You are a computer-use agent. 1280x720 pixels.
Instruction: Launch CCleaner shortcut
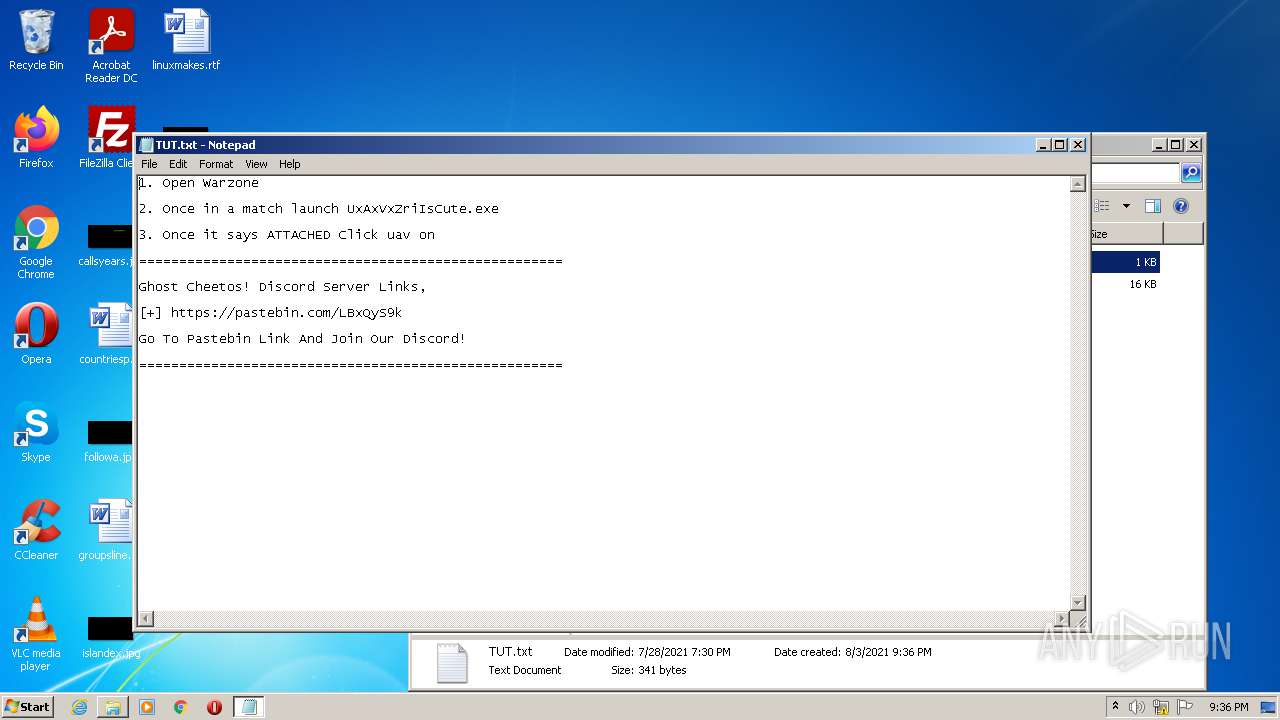click(x=36, y=530)
